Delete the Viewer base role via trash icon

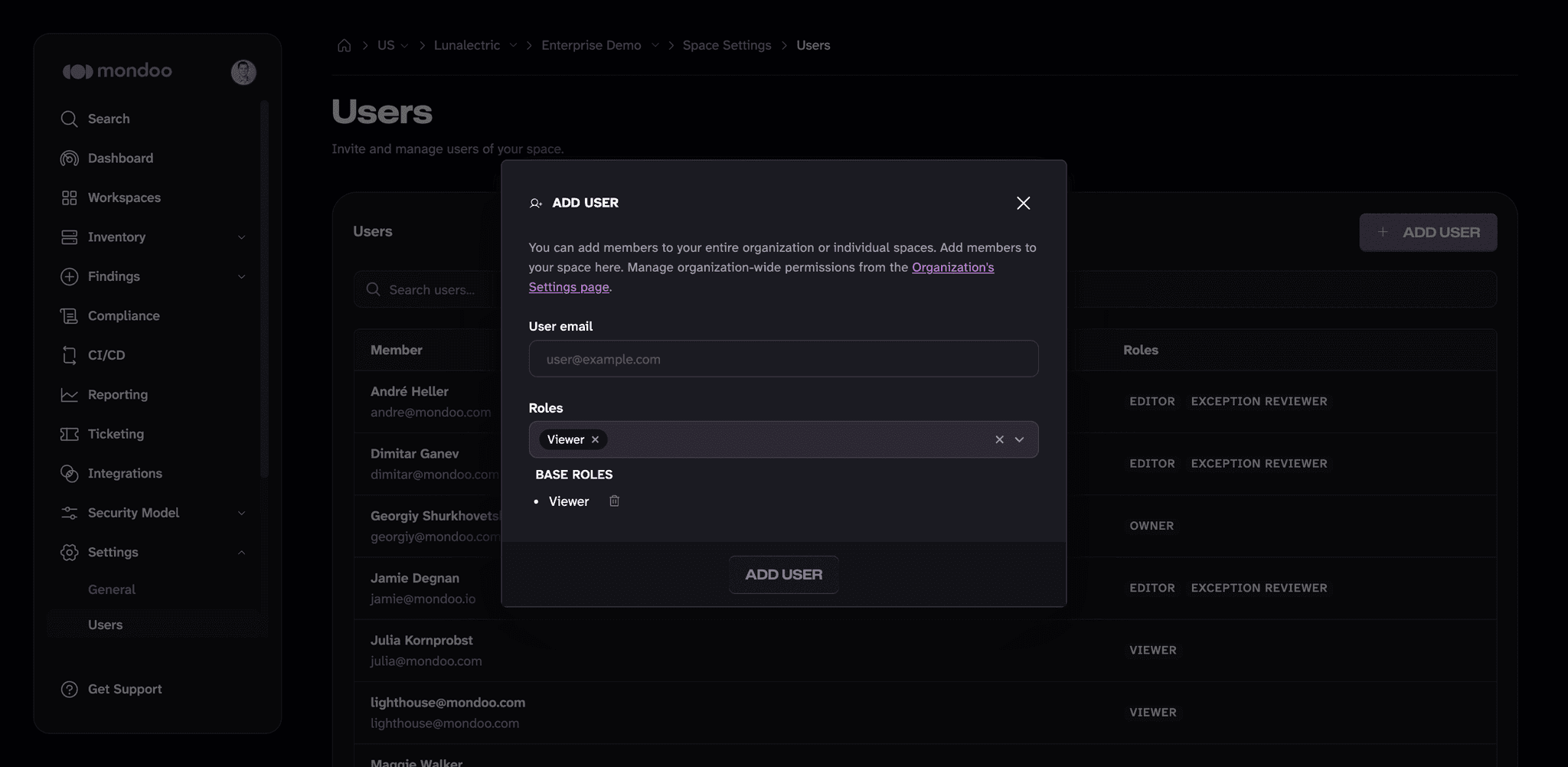point(614,501)
